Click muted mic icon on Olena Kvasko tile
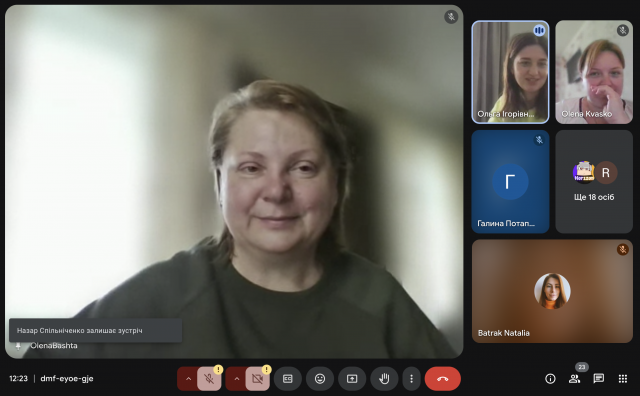 (622, 30)
